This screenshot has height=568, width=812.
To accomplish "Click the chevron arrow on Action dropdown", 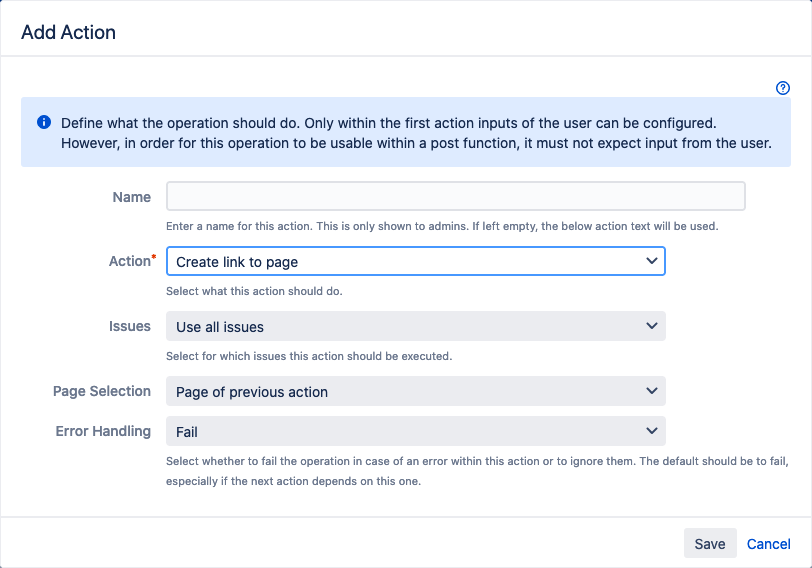I will 652,261.
